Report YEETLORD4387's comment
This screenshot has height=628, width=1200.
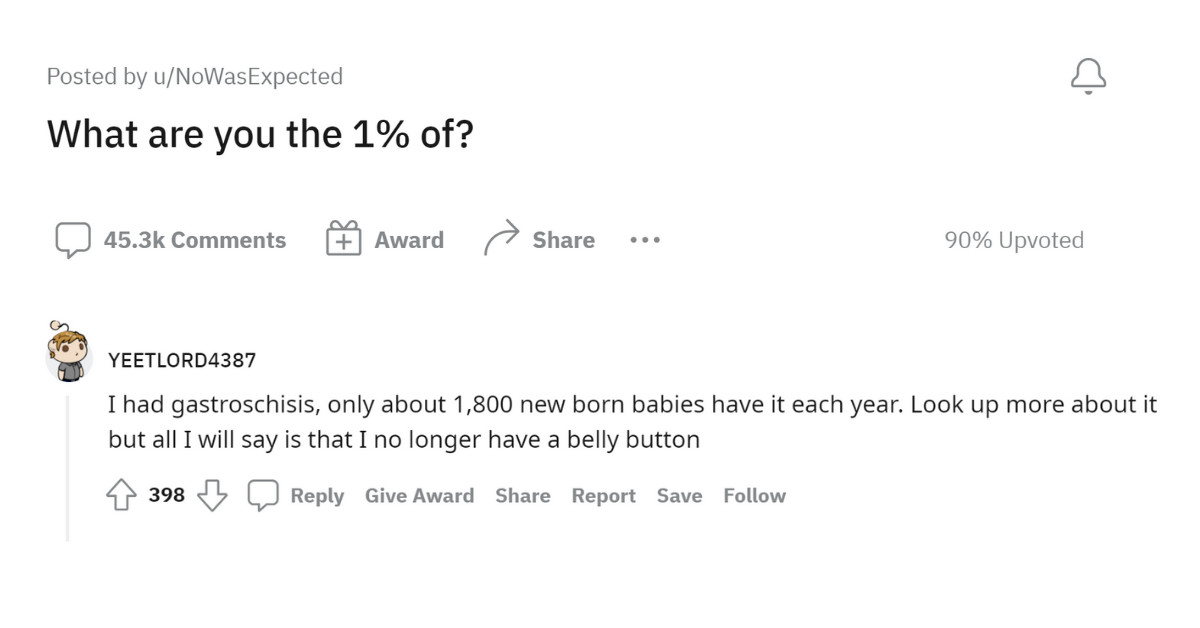pyautogui.click(x=603, y=495)
